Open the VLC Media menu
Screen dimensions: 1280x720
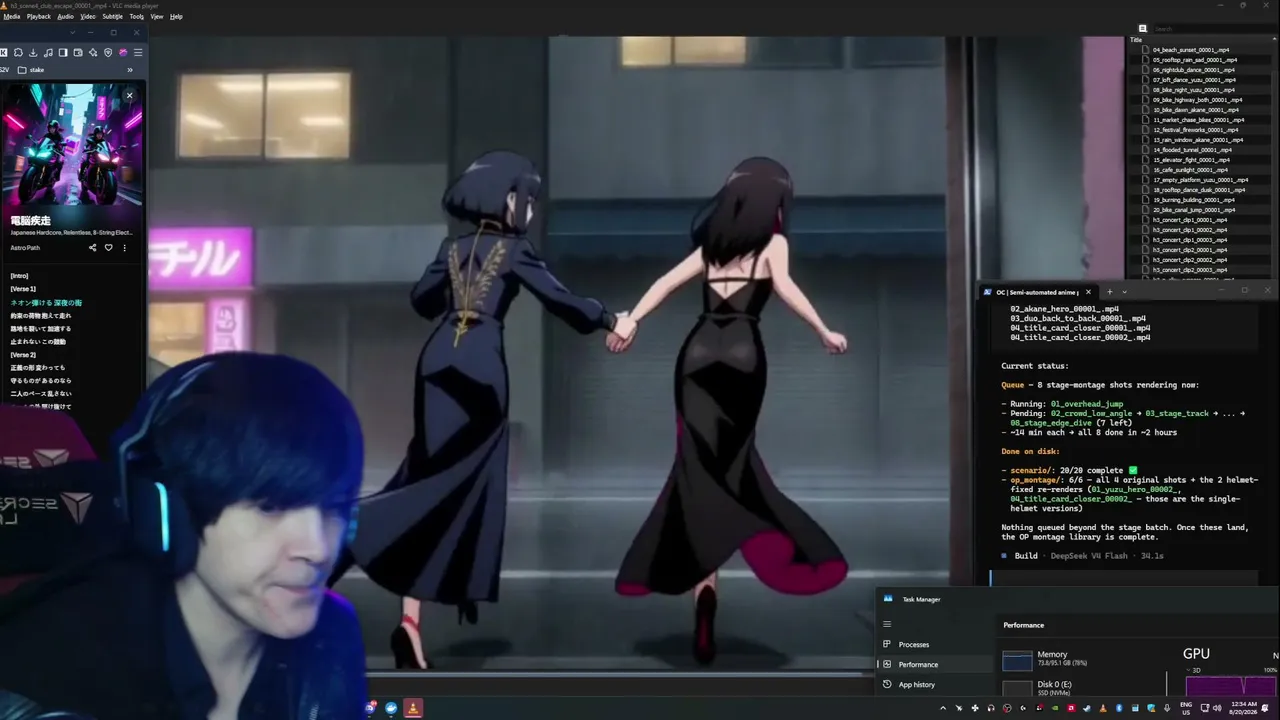(11, 17)
